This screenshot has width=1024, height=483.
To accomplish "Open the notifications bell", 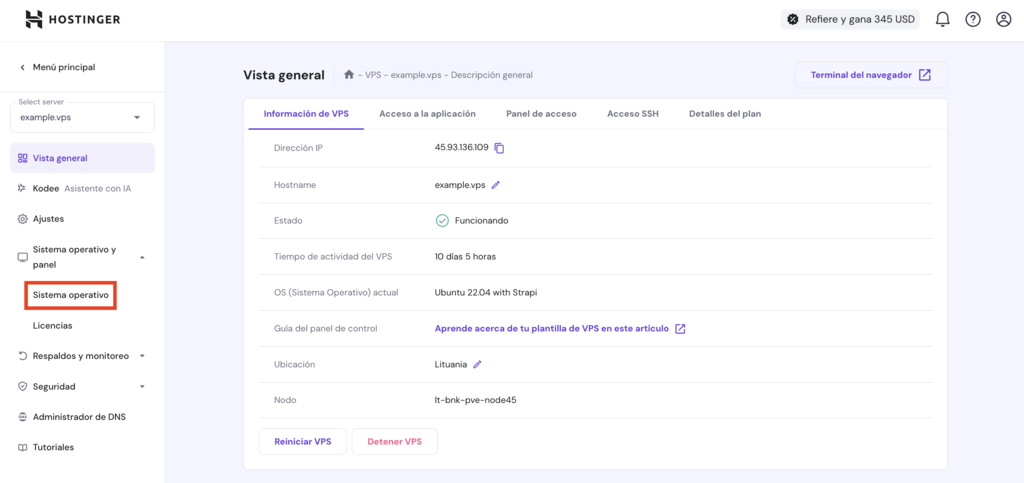I will 942,19.
